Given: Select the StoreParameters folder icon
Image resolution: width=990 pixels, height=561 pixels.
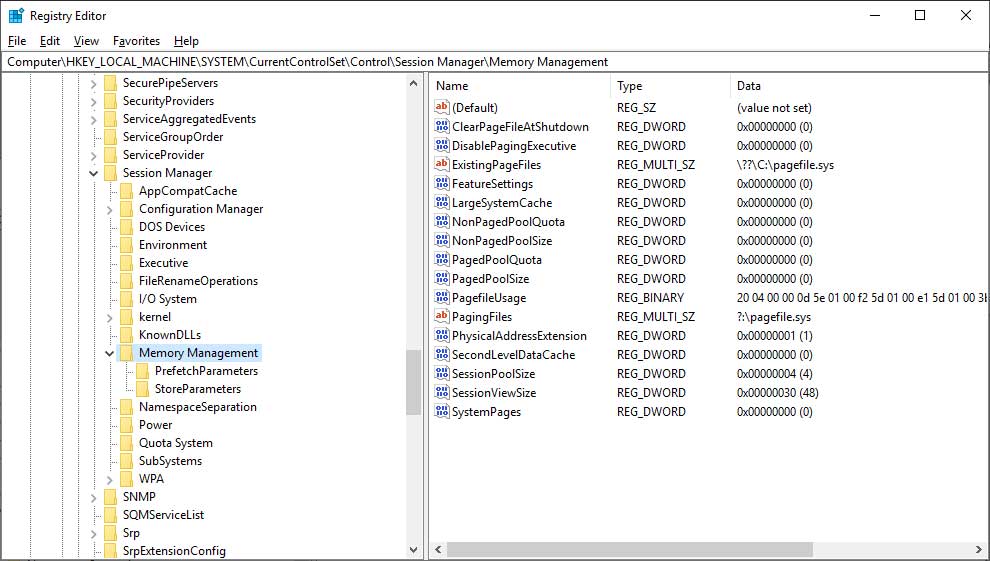Looking at the screenshot, I should point(142,389).
